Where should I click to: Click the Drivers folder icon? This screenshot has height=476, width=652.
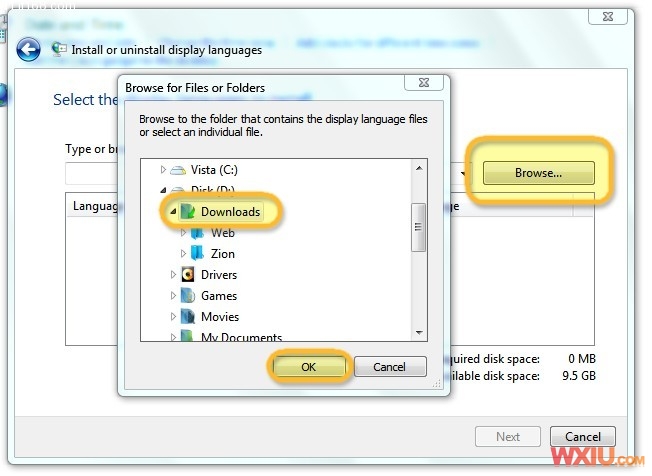point(187,275)
